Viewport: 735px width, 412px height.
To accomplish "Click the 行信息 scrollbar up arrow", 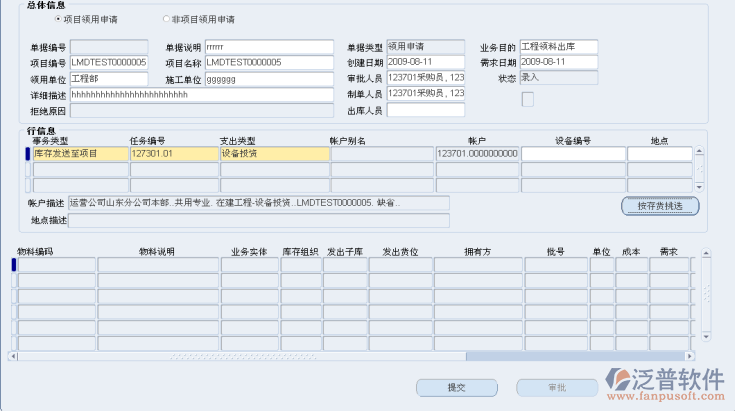I will [x=699, y=151].
